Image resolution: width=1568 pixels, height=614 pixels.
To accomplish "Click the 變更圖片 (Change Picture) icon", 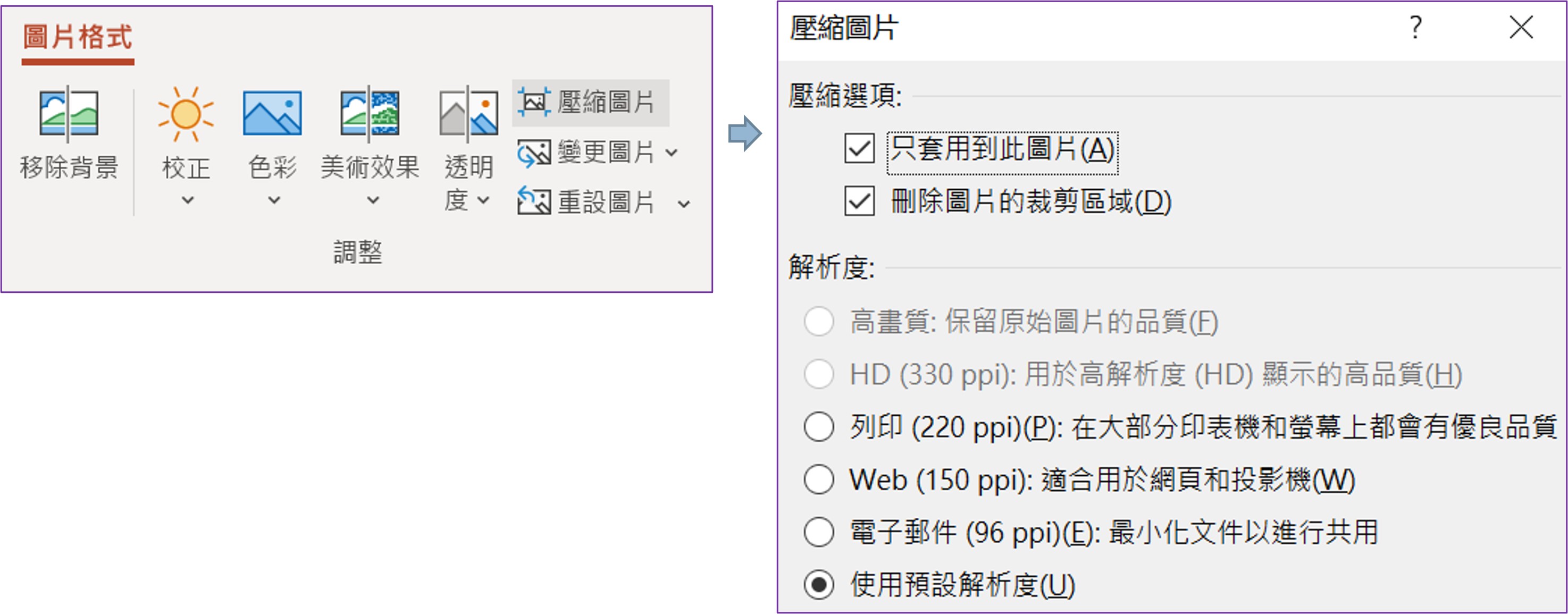I will (534, 153).
